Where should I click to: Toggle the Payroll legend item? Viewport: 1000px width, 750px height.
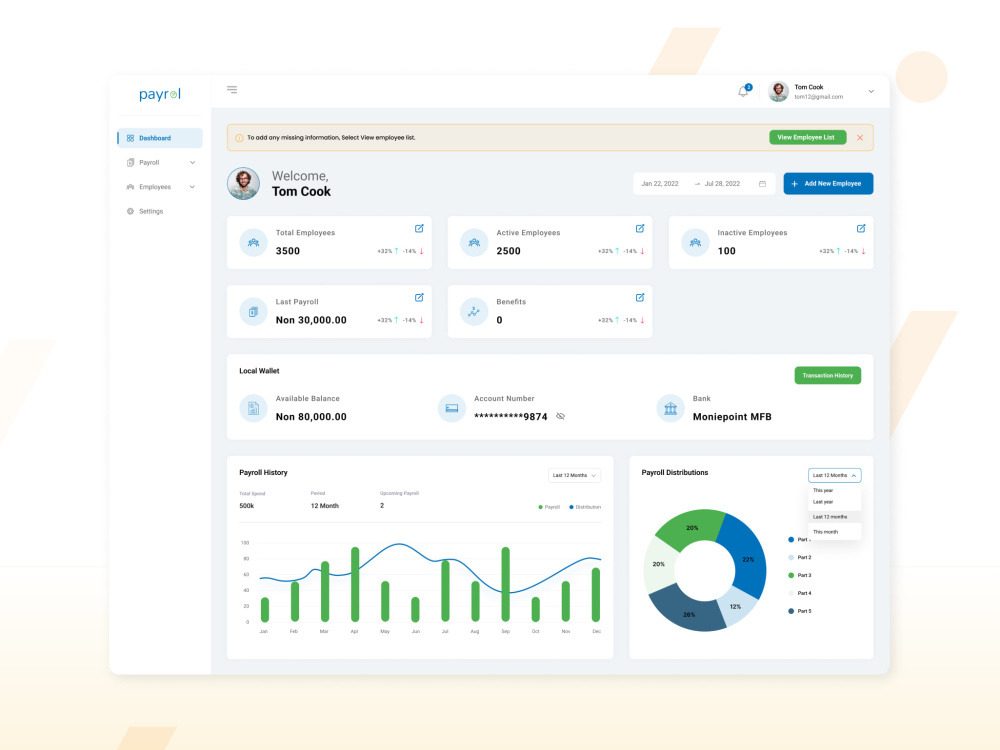tap(549, 507)
